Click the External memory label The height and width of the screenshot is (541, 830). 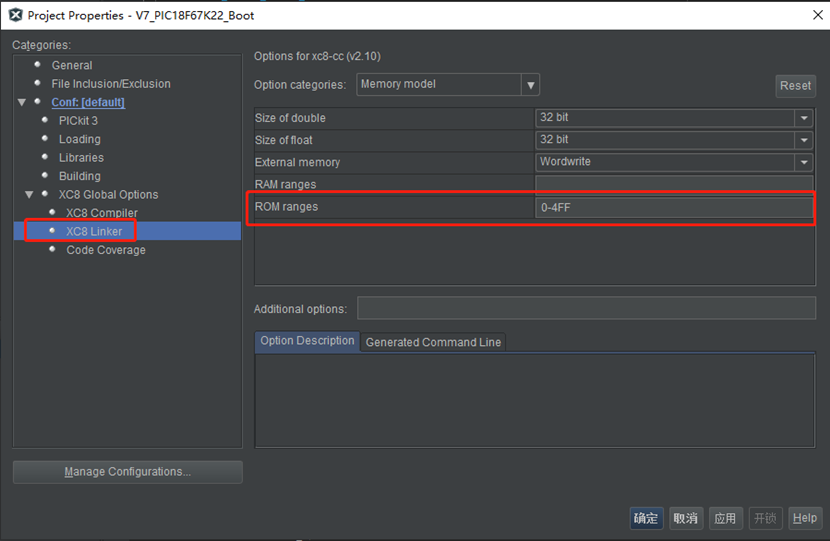297,163
